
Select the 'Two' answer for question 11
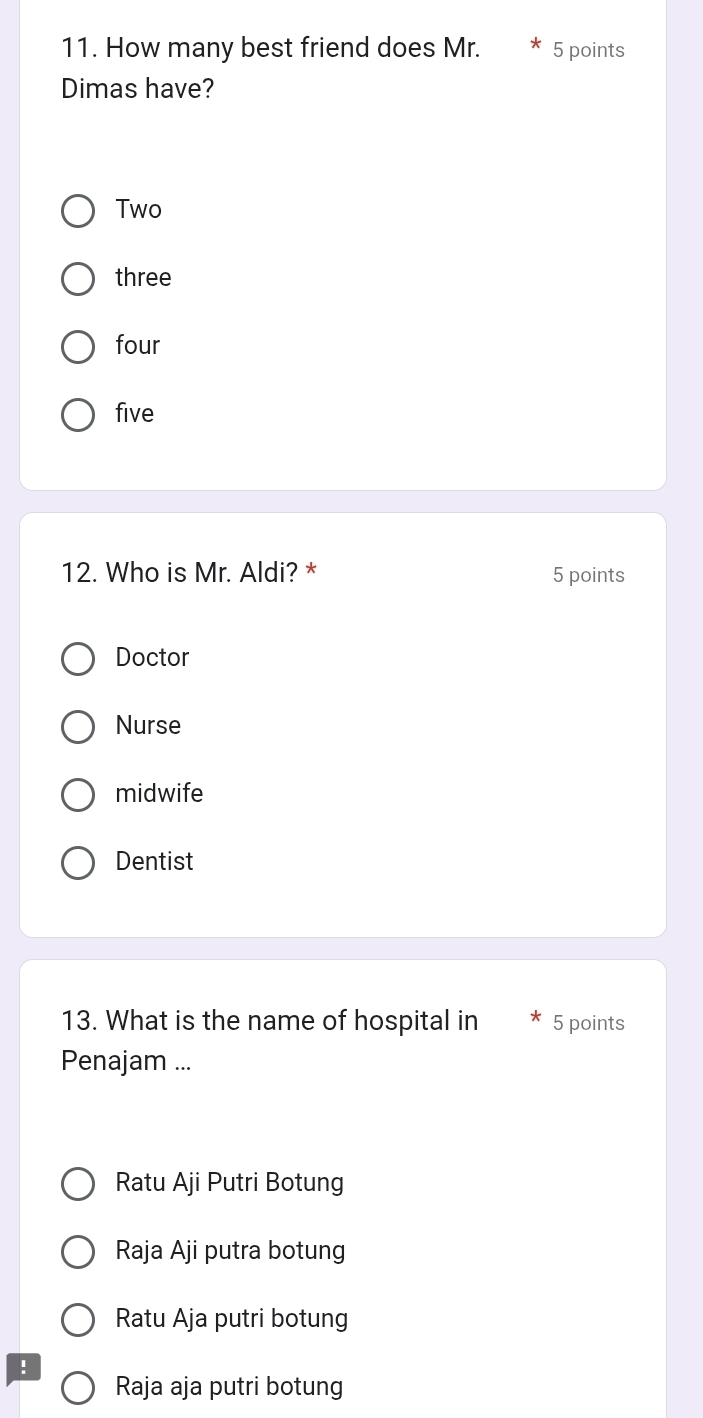click(79, 211)
